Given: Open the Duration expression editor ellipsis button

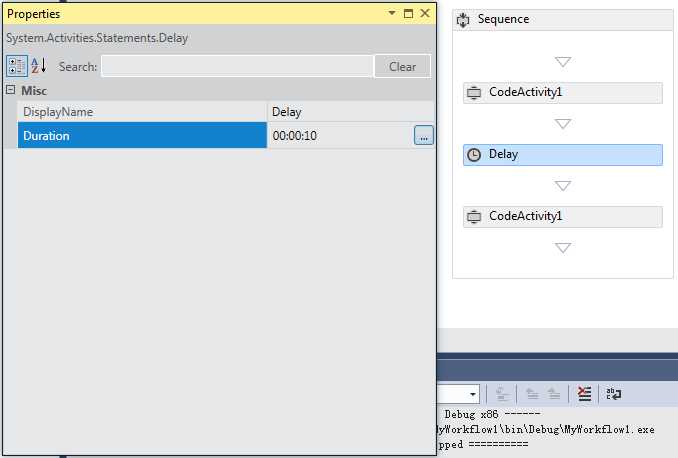Looking at the screenshot, I should pos(424,135).
